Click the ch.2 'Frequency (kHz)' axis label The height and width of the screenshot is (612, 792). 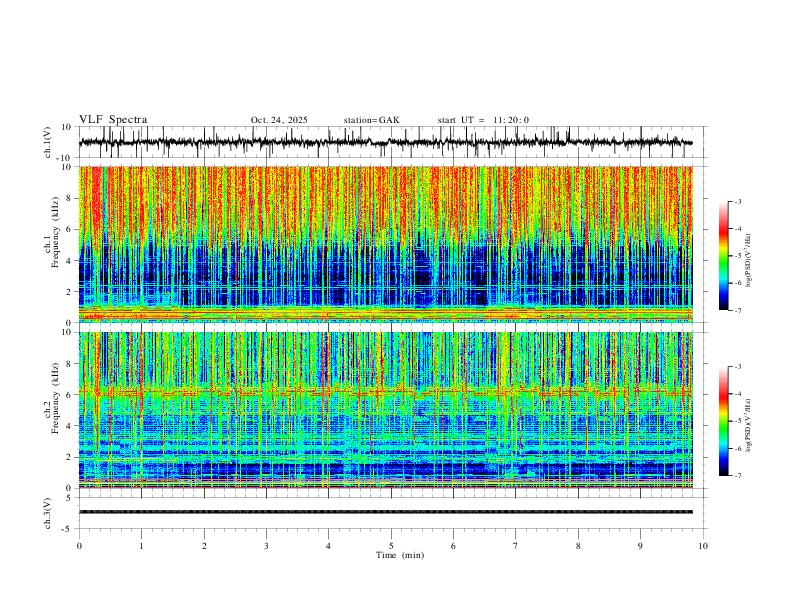(x=56, y=398)
